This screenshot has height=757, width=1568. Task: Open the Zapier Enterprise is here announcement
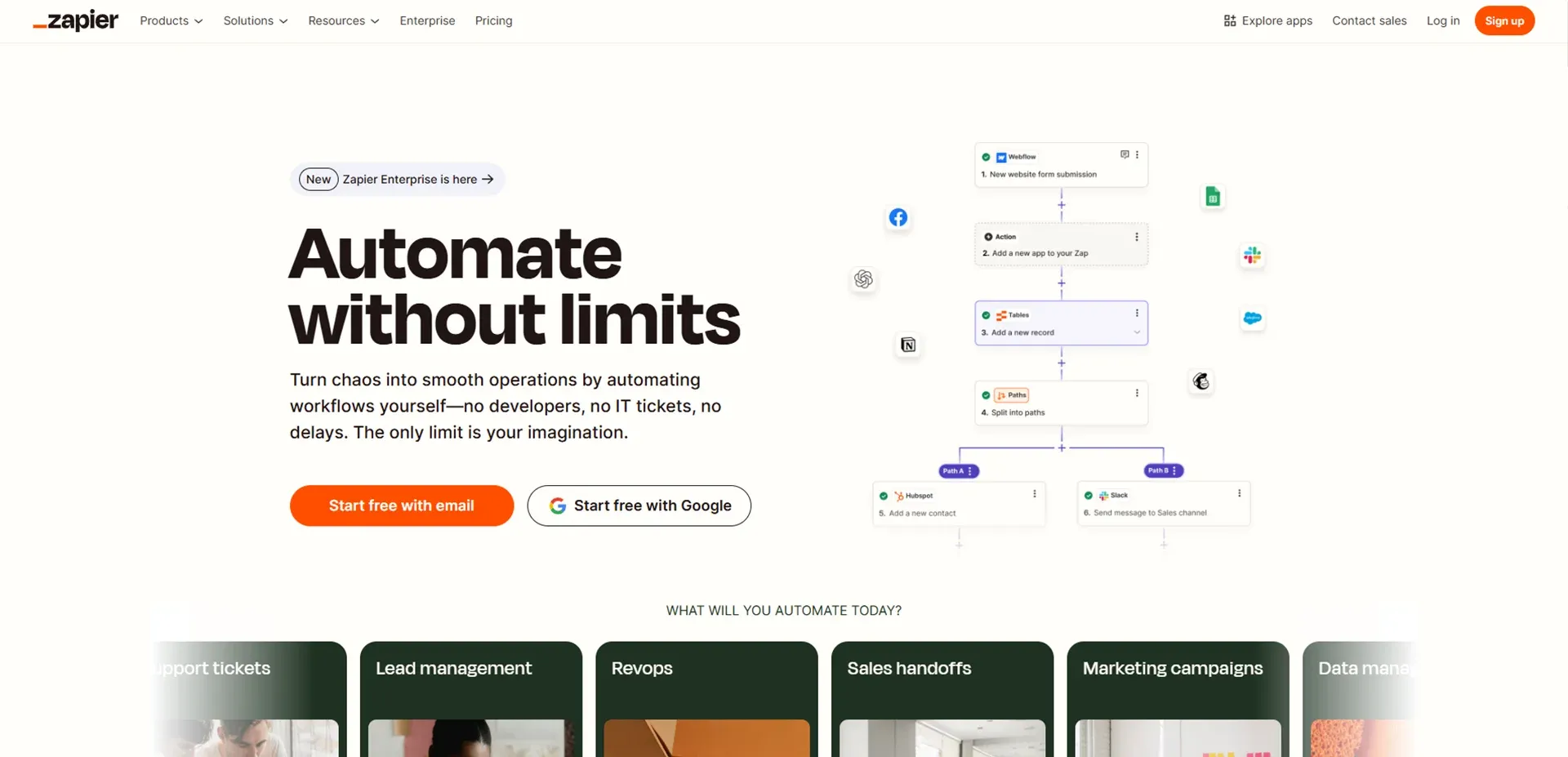pyautogui.click(x=397, y=179)
